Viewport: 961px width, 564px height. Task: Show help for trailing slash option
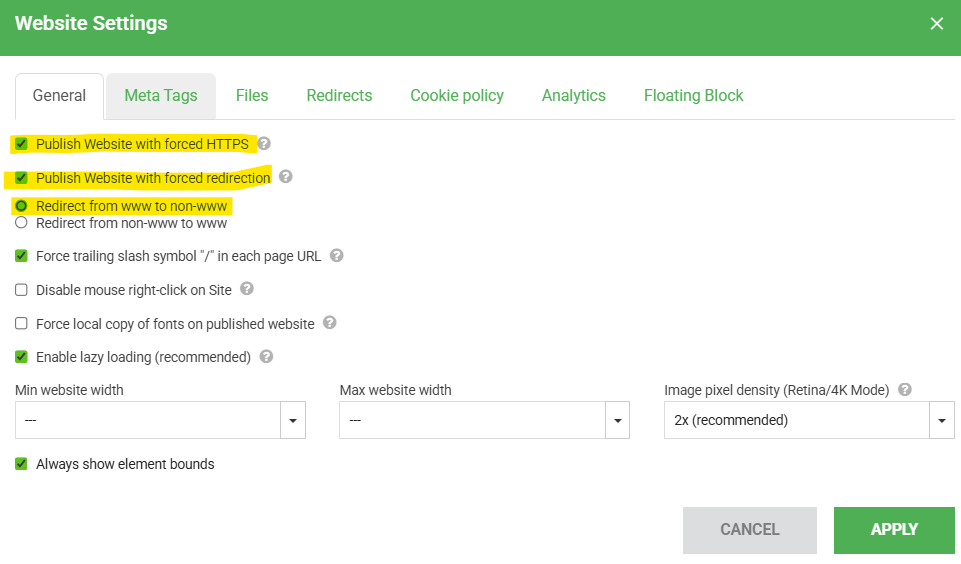coord(336,255)
